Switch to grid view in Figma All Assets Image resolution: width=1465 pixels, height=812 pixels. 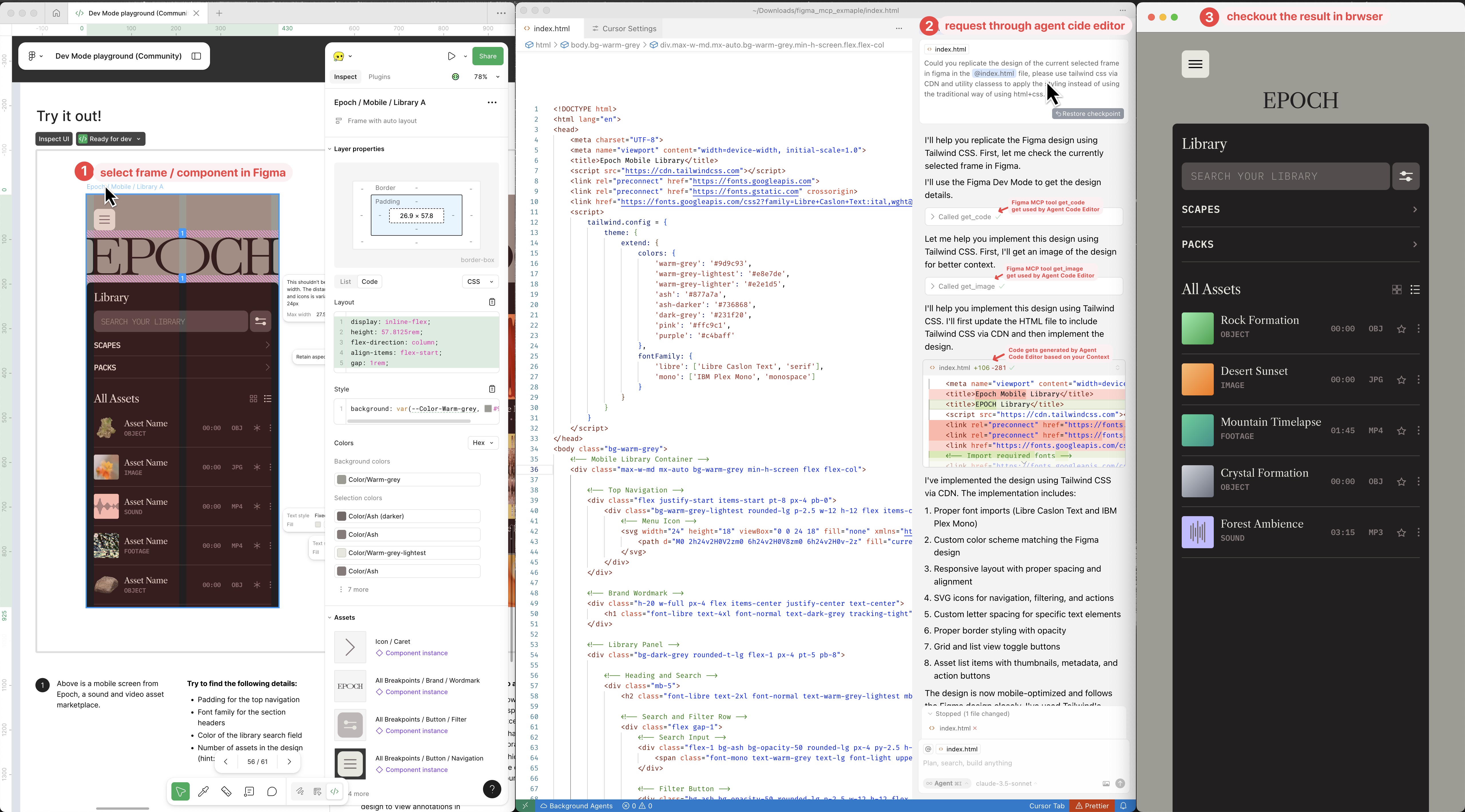pos(254,399)
